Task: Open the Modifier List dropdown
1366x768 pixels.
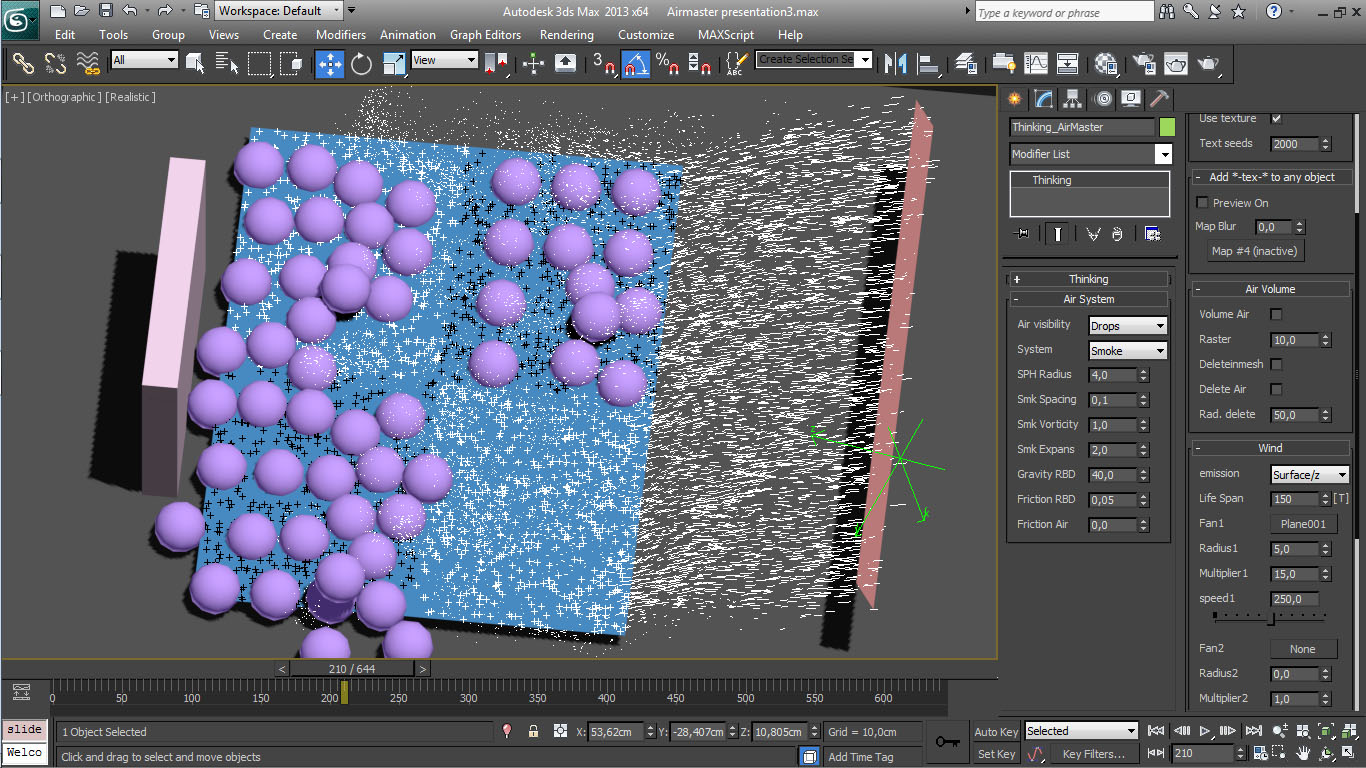Action: tap(1091, 154)
